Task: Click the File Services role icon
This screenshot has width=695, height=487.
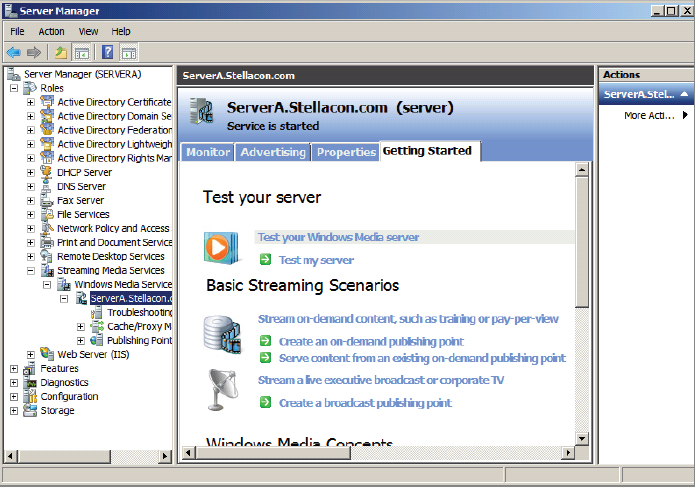Action: 47,214
